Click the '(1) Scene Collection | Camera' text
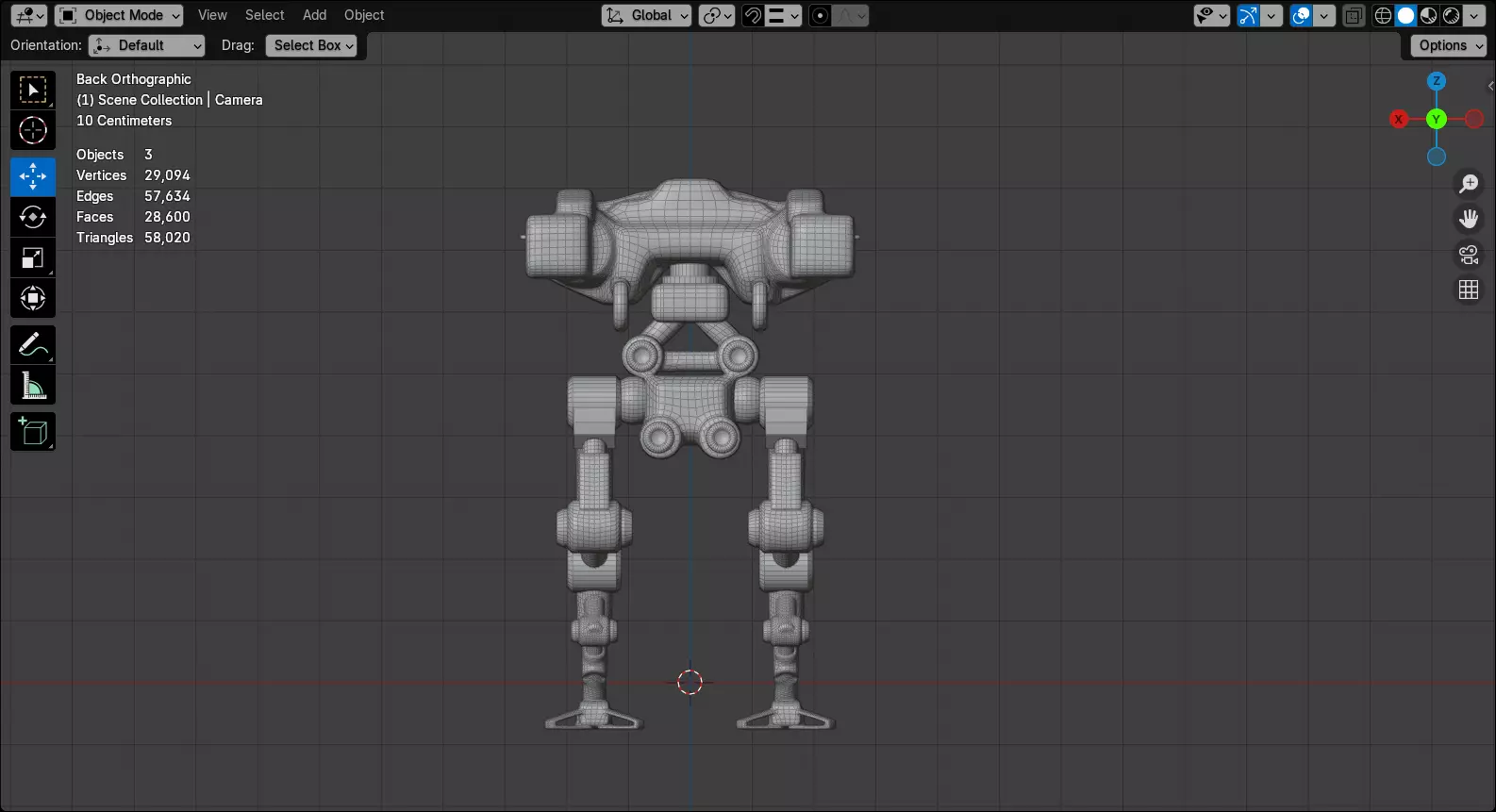The image size is (1496, 812). pyautogui.click(x=170, y=100)
